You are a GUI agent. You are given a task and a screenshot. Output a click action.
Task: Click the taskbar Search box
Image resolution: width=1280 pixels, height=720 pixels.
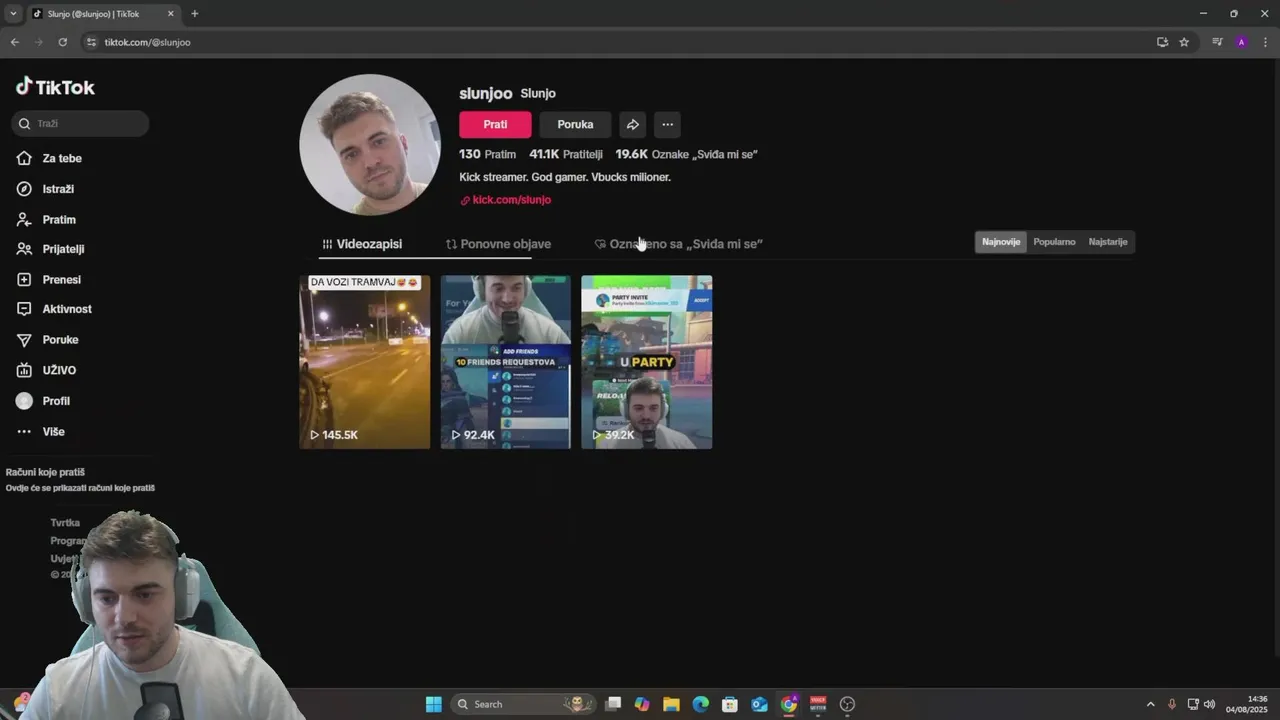click(x=522, y=704)
